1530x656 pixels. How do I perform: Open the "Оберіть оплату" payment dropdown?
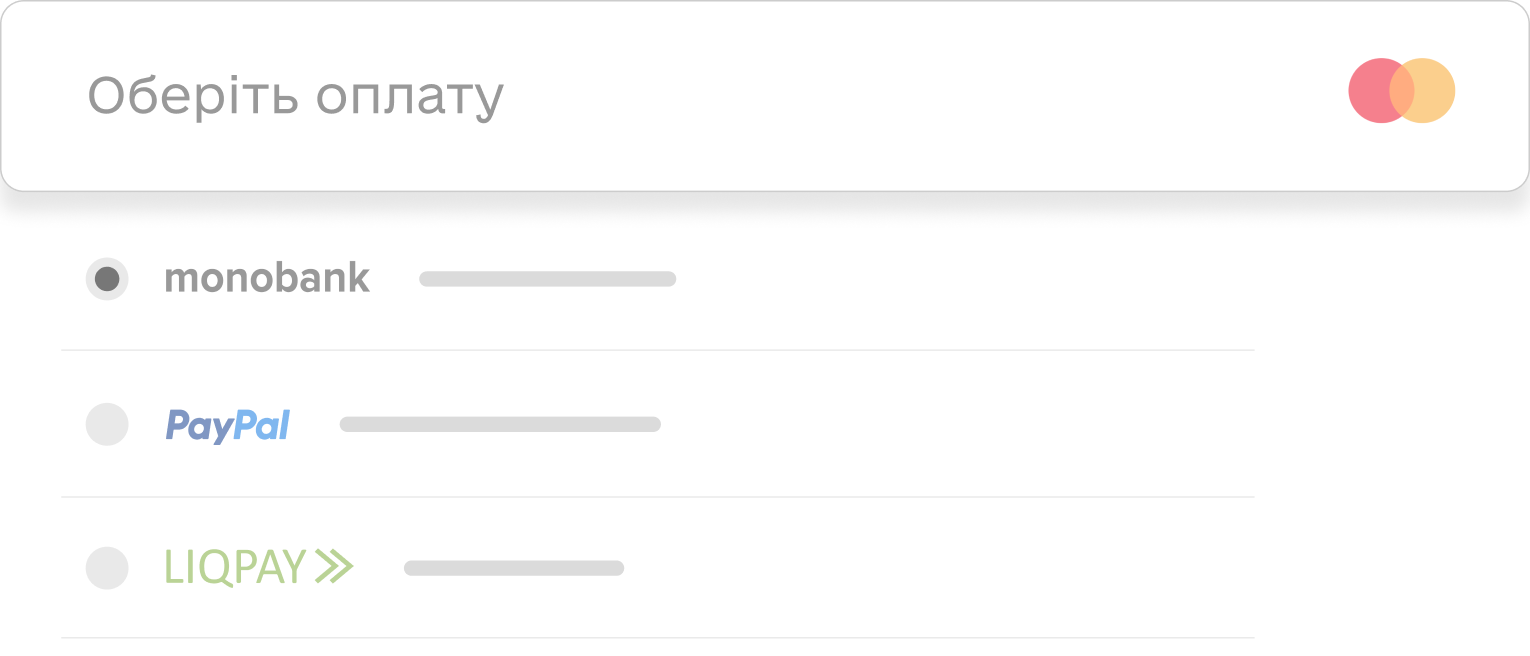(x=765, y=96)
